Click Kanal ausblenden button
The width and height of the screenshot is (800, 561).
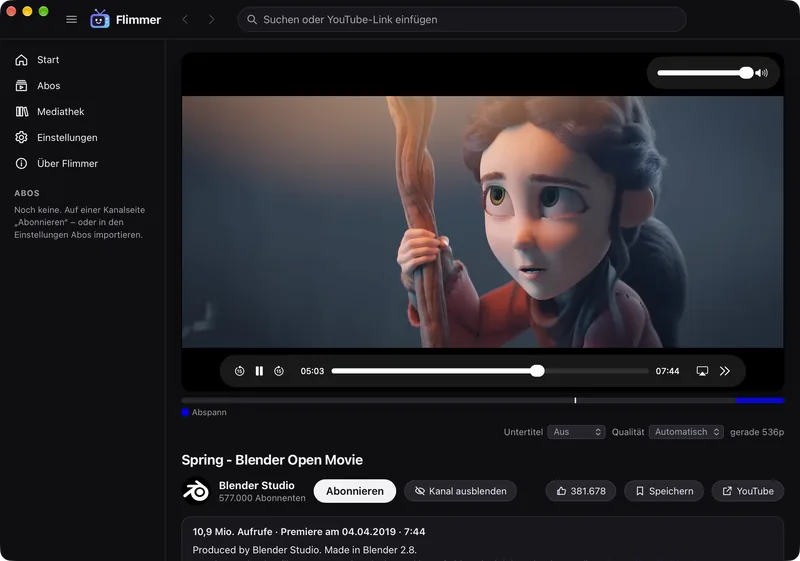coord(461,491)
